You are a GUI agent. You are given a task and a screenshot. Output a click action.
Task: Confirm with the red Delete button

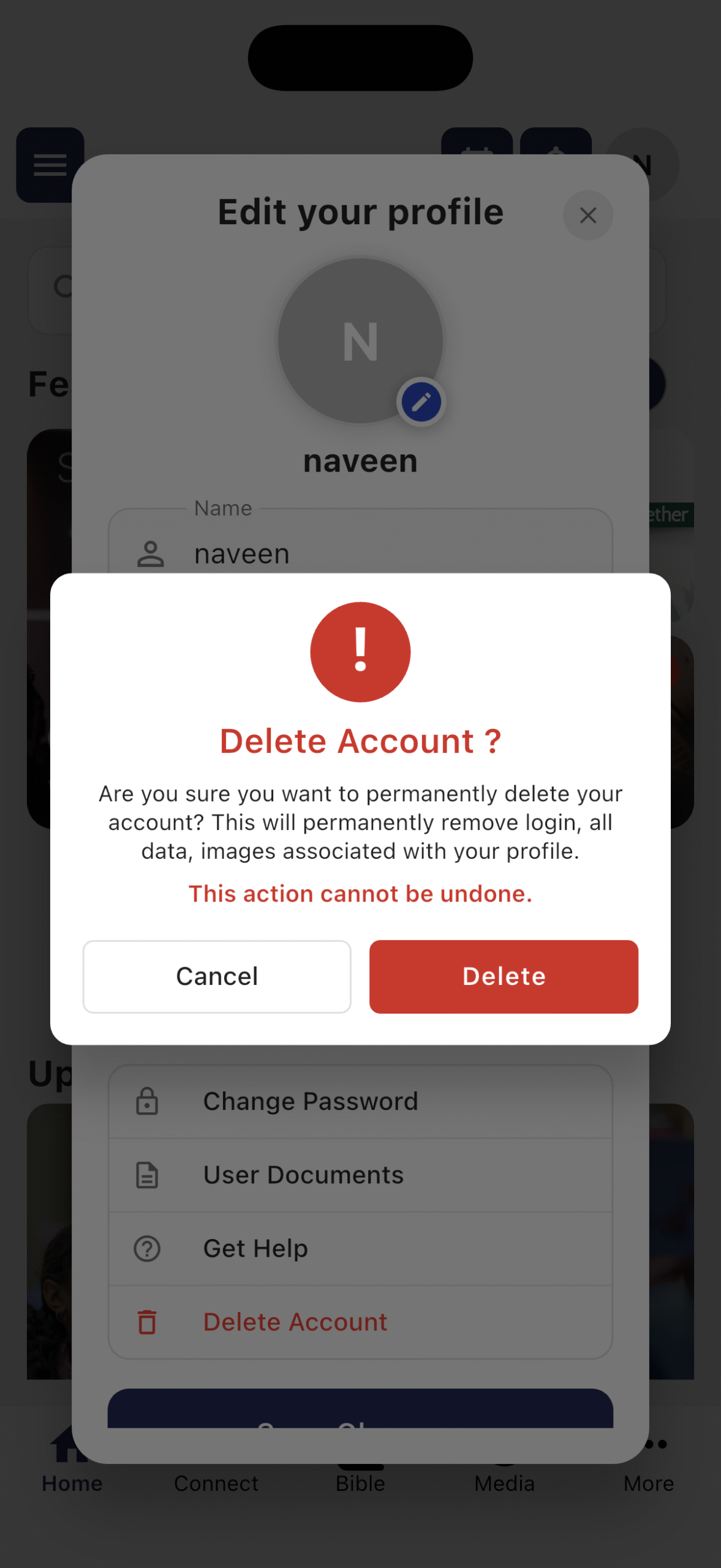(x=504, y=976)
